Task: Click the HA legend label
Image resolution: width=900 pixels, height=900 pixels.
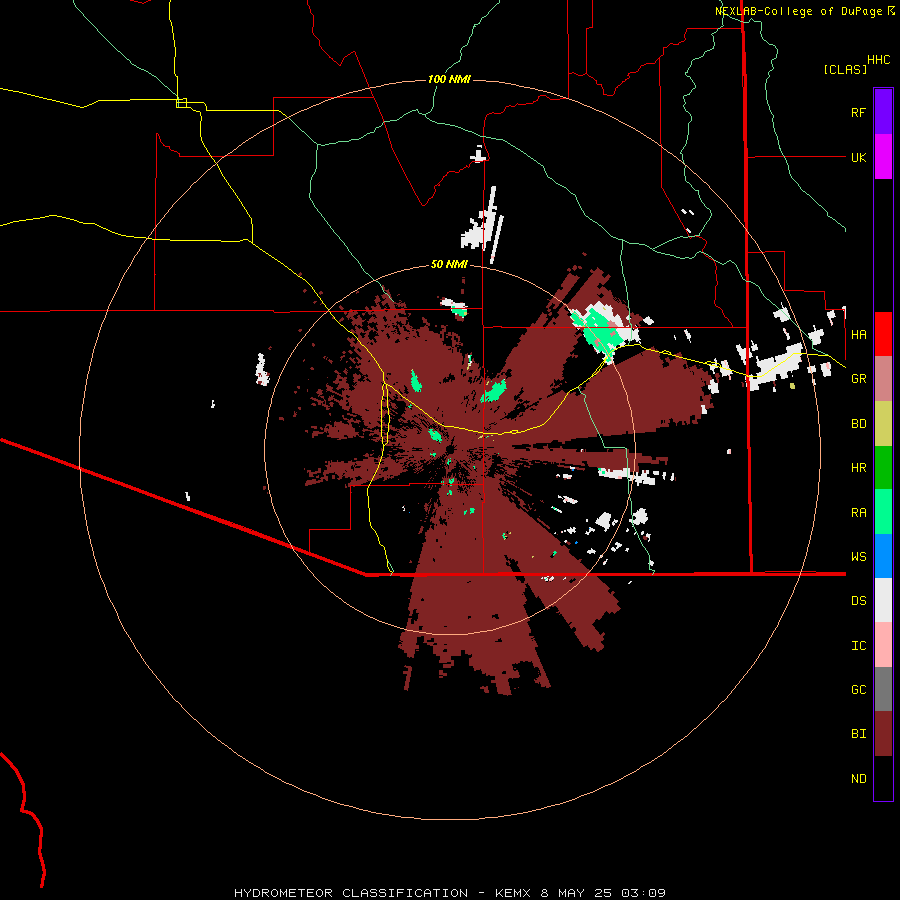Action: (858, 334)
